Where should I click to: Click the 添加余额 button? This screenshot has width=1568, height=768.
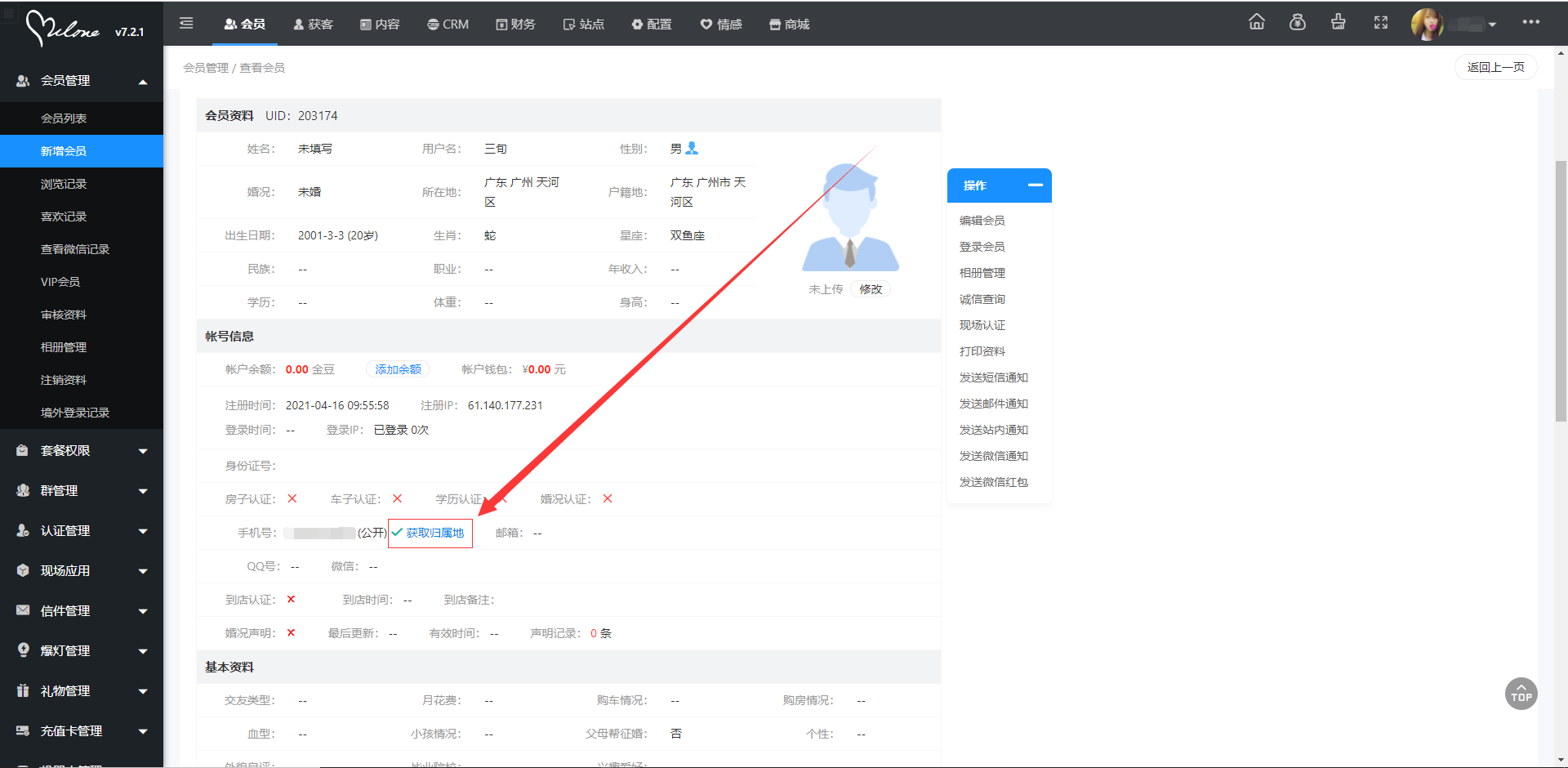click(x=398, y=369)
